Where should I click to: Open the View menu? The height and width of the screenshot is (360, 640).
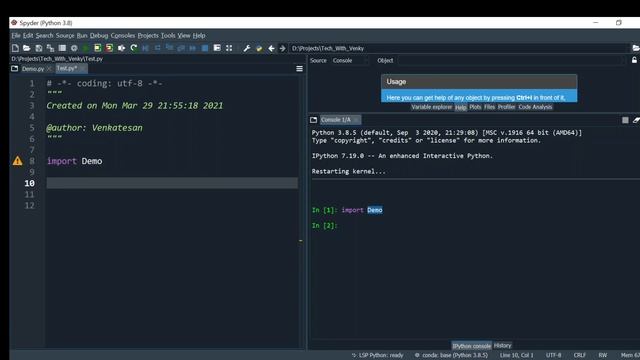click(x=184, y=36)
